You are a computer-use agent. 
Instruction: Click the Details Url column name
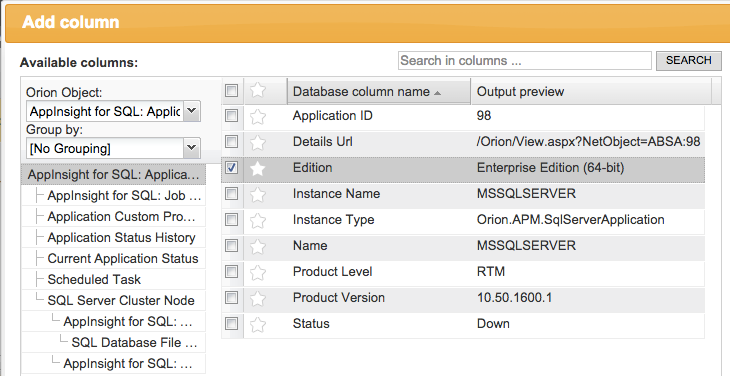(323, 142)
